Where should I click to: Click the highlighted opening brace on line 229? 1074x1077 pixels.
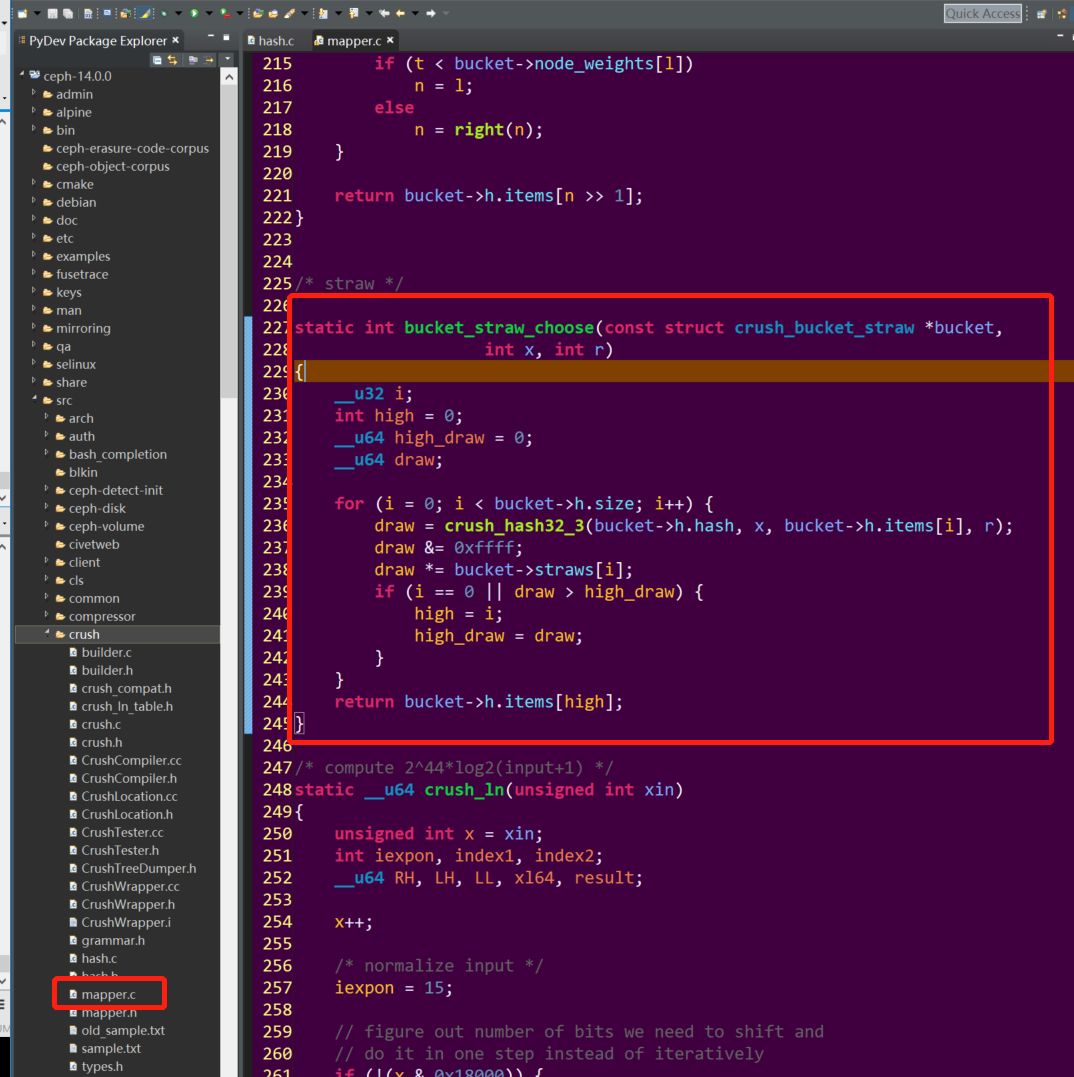point(299,372)
